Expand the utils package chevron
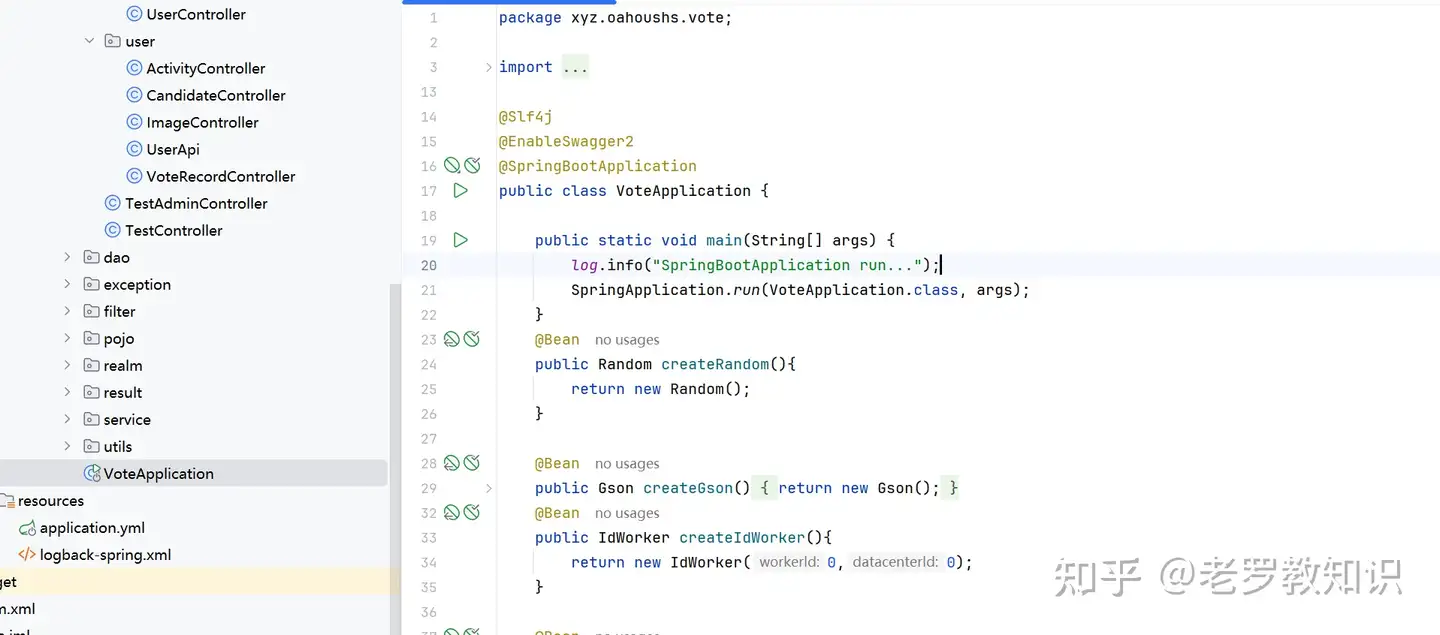1440x635 pixels. pos(68,446)
